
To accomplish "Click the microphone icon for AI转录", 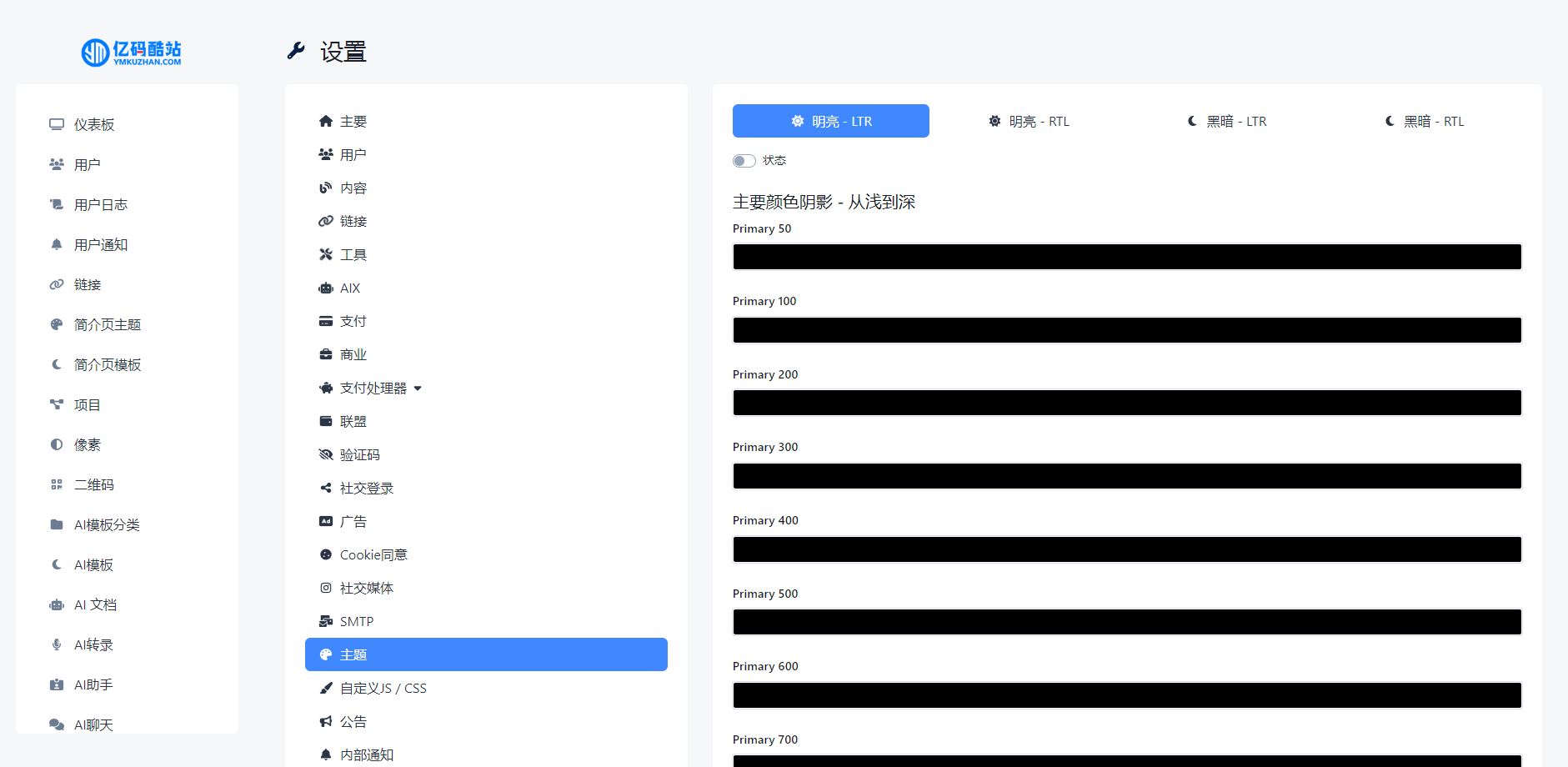I will (57, 644).
